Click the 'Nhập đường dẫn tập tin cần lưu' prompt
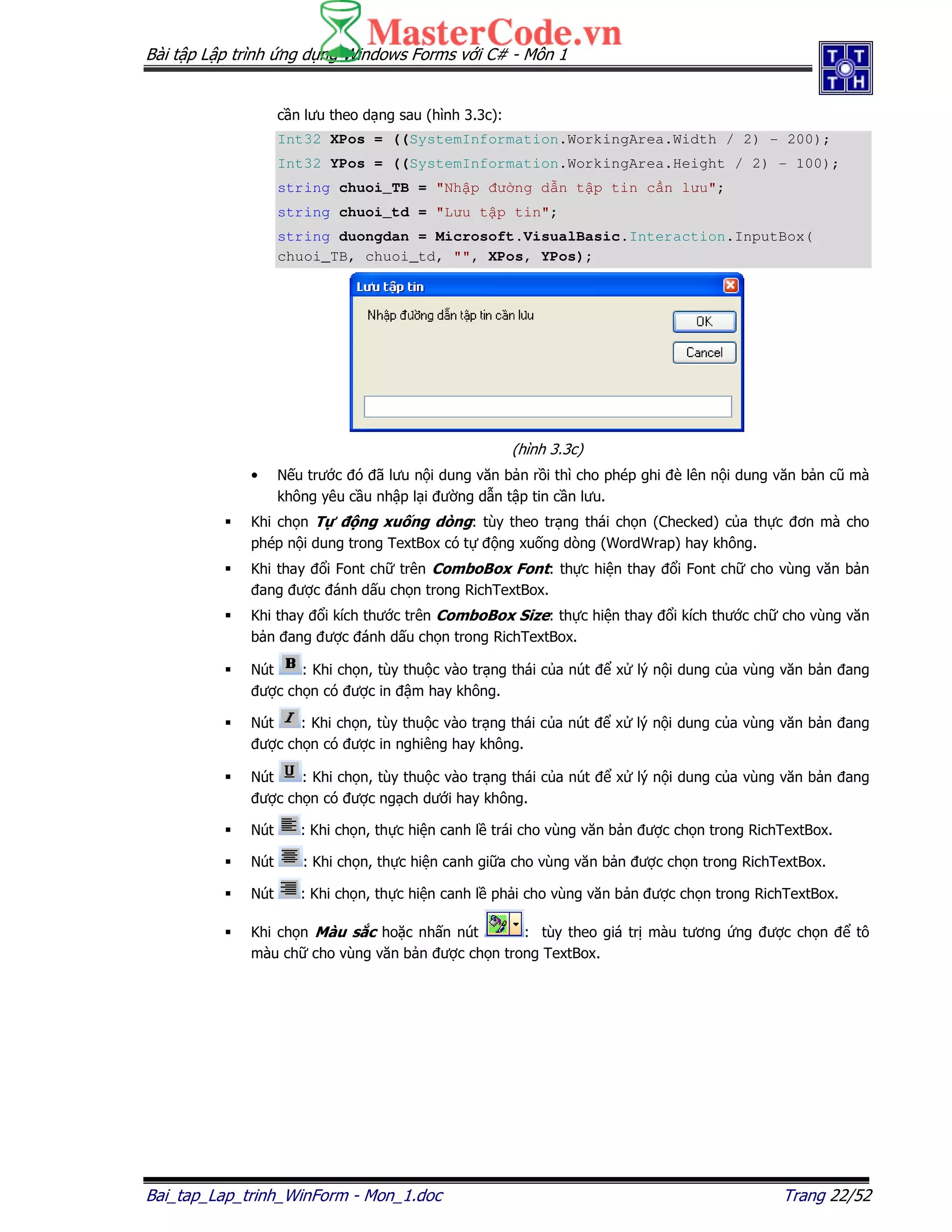Screen dimensions: 952x1232 point(450,315)
